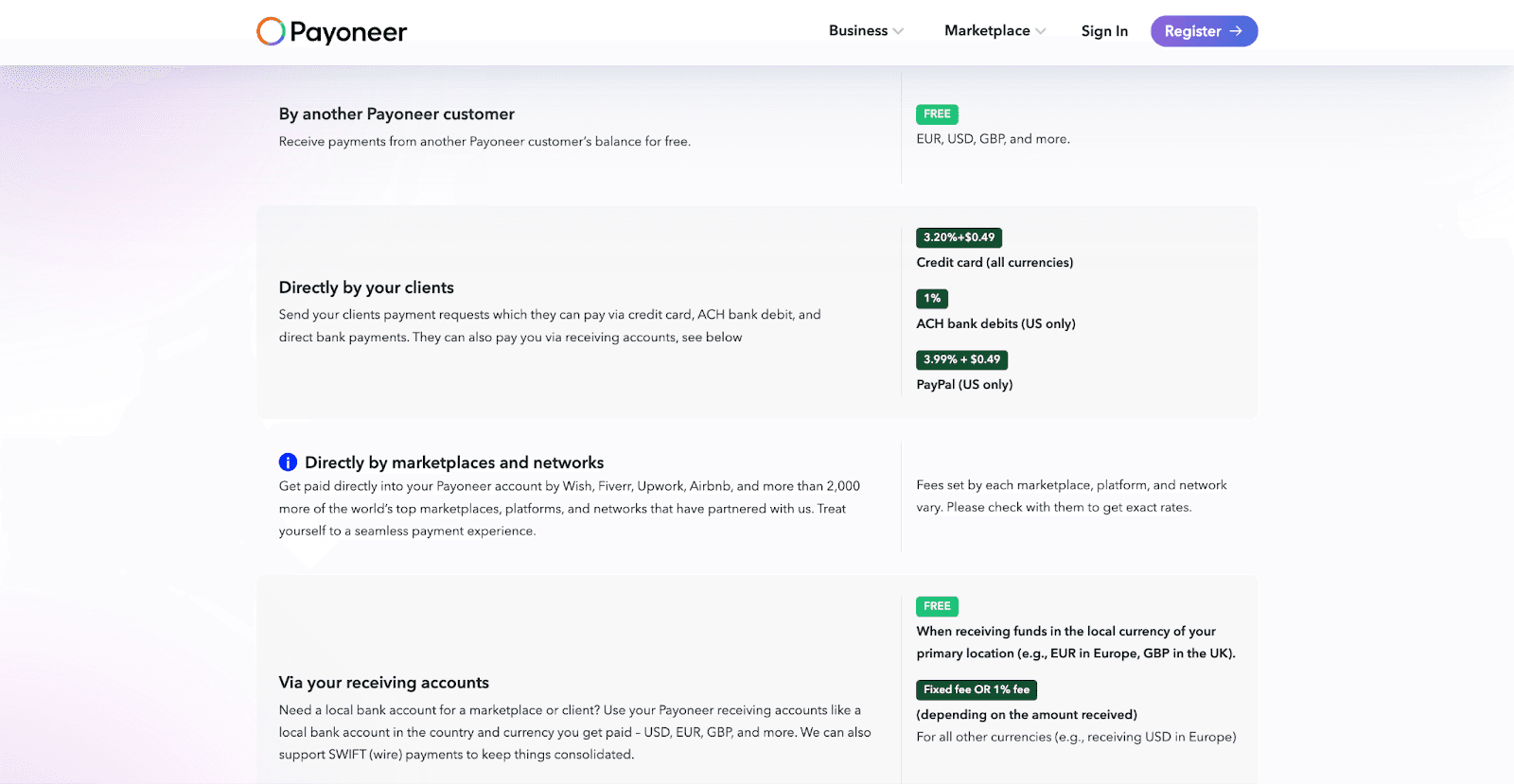Click '(depending on the amount received)' text
1514x784 pixels.
point(1027,715)
